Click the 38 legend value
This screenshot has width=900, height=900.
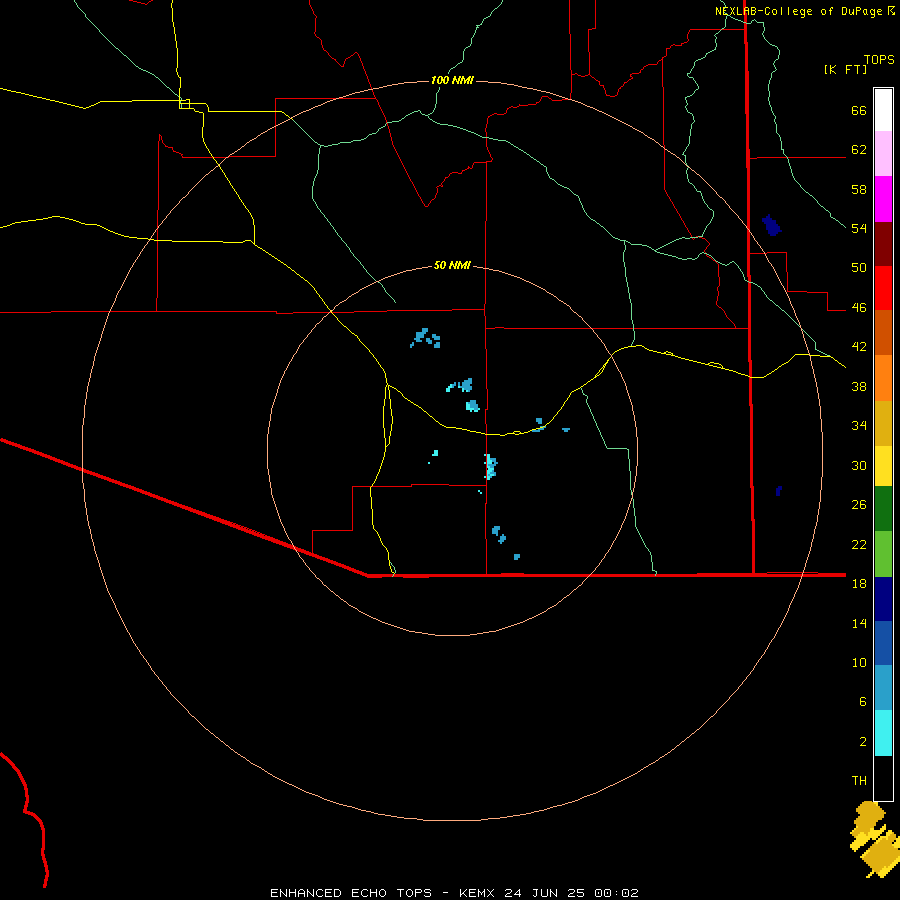859,386
